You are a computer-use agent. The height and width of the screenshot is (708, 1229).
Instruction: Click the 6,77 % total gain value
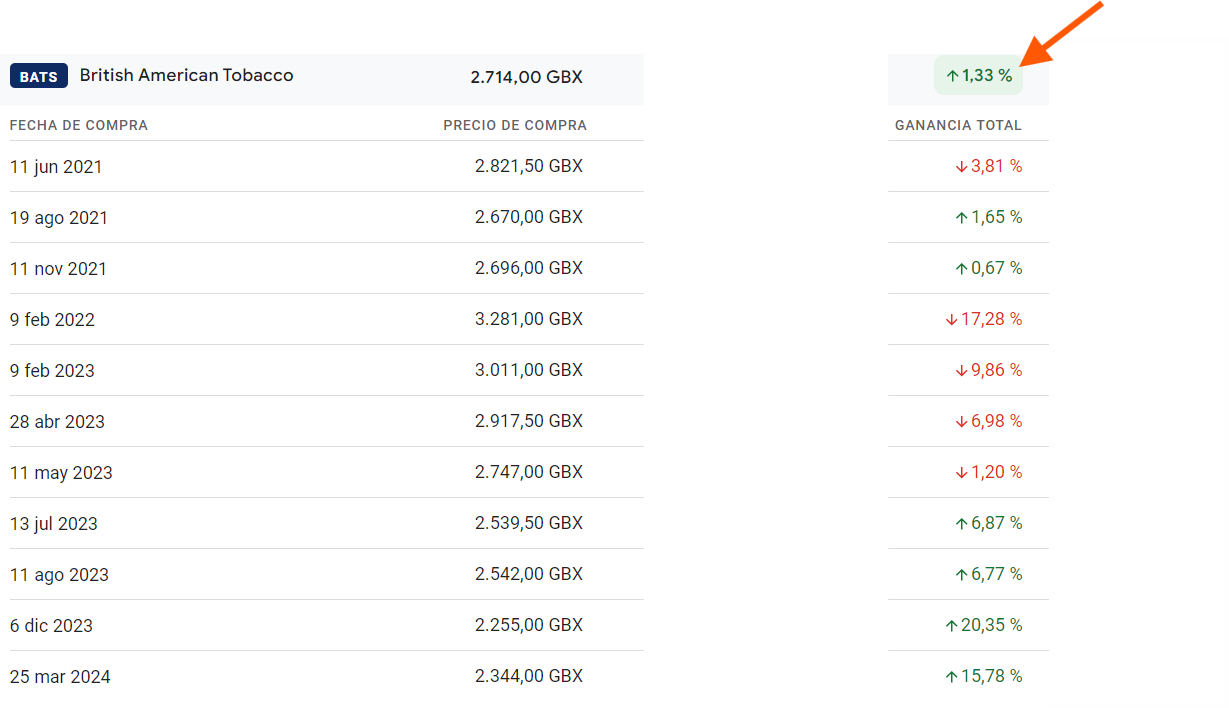[996, 574]
